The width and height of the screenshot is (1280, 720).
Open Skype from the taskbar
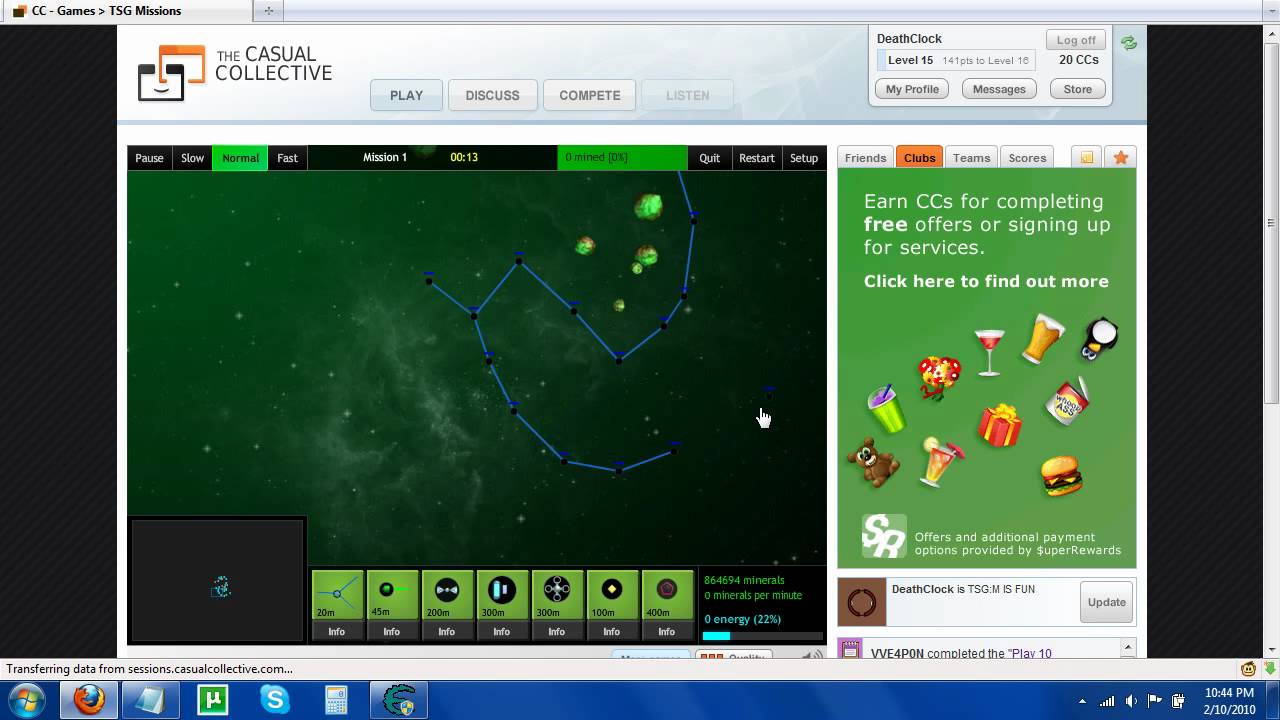pos(275,700)
